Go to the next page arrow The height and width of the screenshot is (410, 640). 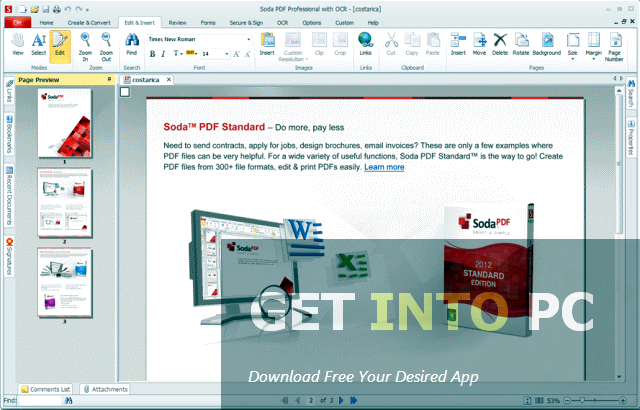tap(341, 401)
